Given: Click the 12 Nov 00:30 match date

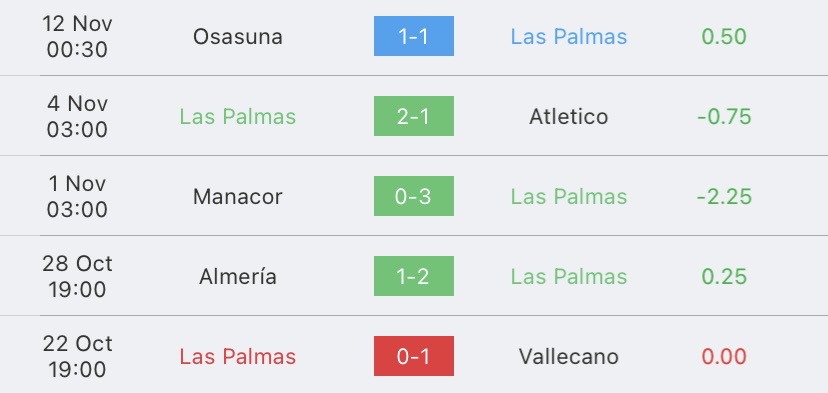Looking at the screenshot, I should click(77, 36).
